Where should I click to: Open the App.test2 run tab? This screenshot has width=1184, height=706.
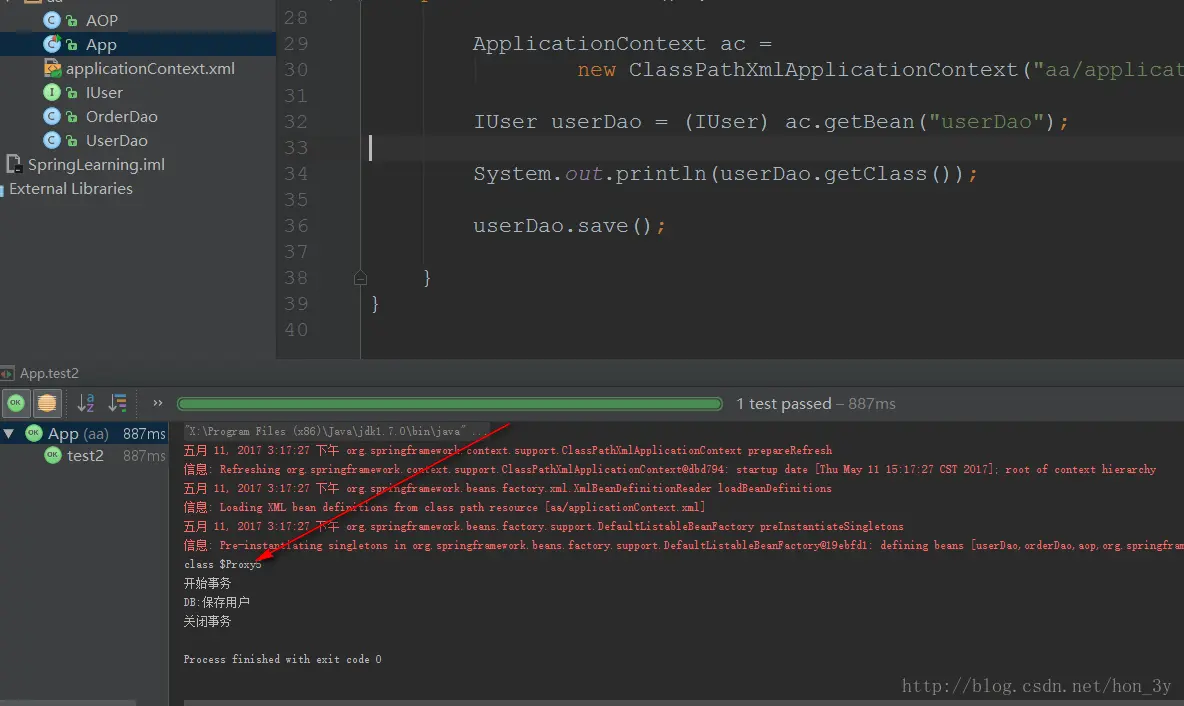pyautogui.click(x=48, y=373)
